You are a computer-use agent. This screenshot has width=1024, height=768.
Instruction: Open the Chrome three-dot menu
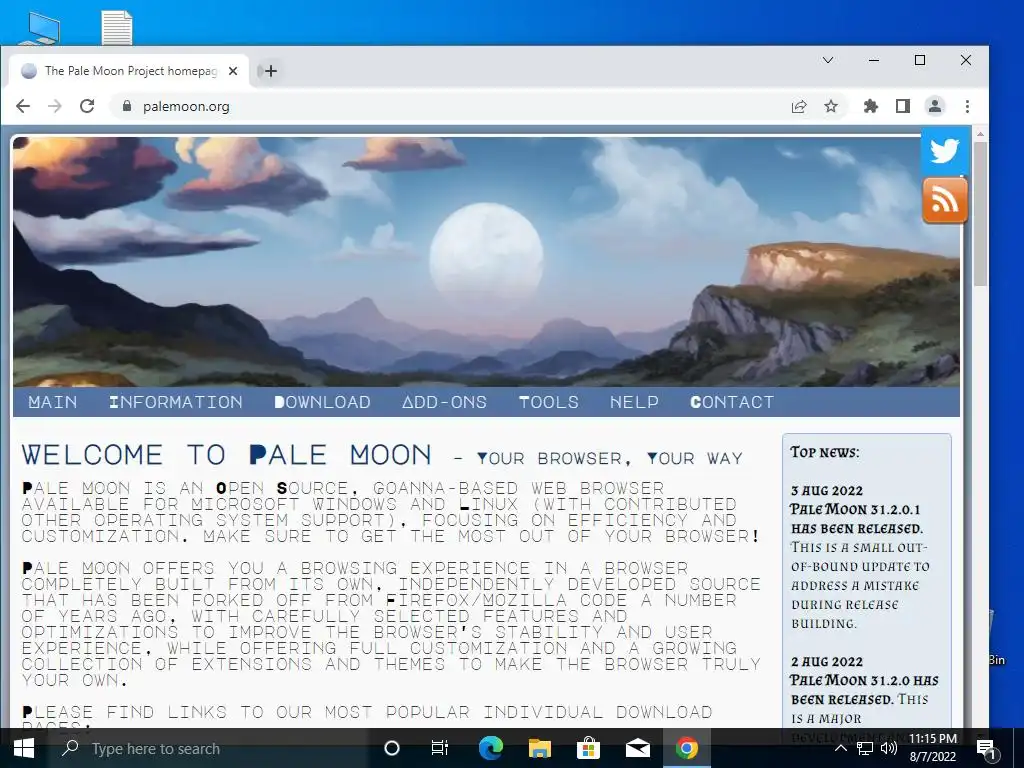click(967, 106)
